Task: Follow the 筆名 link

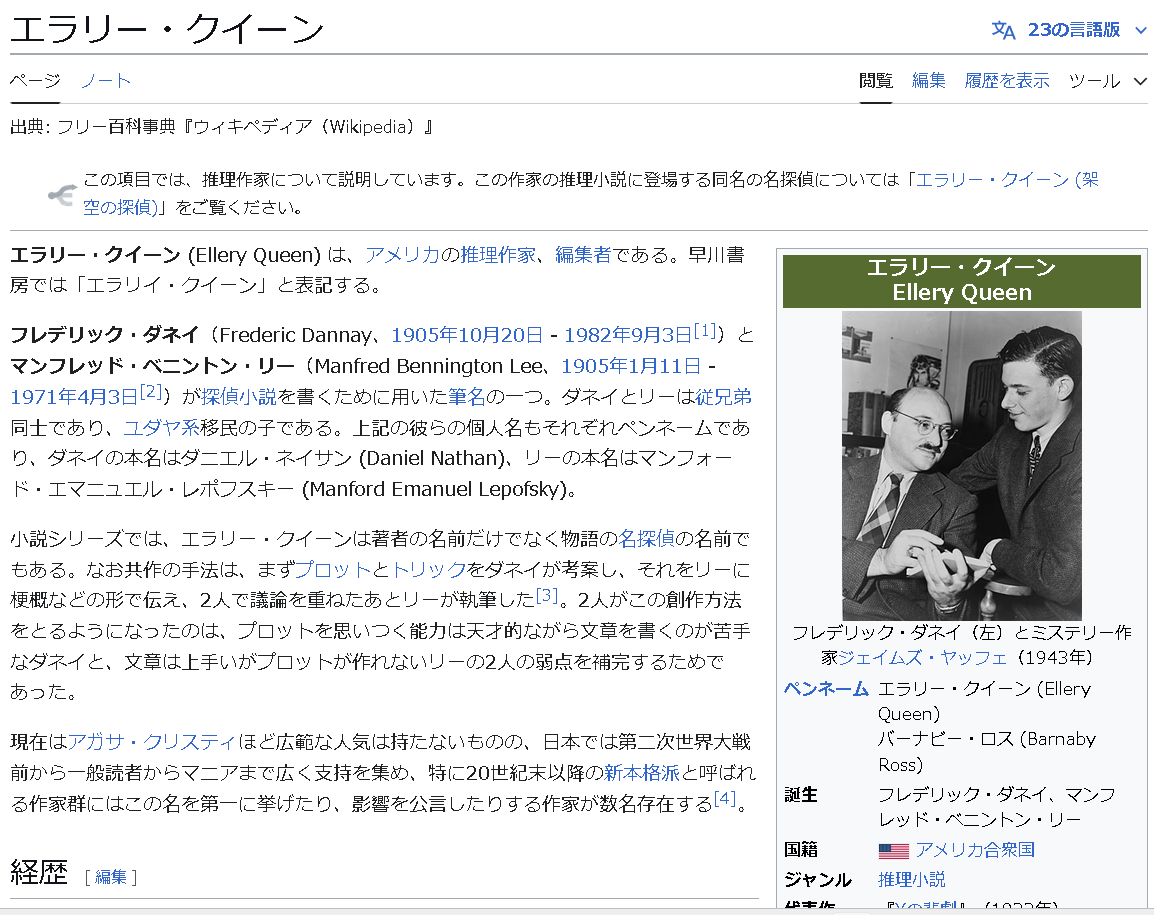Action: click(x=467, y=397)
